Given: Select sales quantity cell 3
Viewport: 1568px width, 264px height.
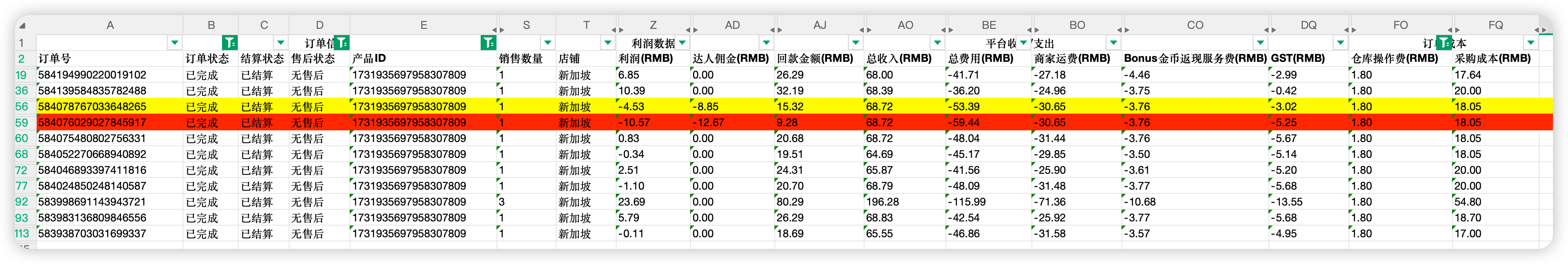Looking at the screenshot, I should [527, 202].
